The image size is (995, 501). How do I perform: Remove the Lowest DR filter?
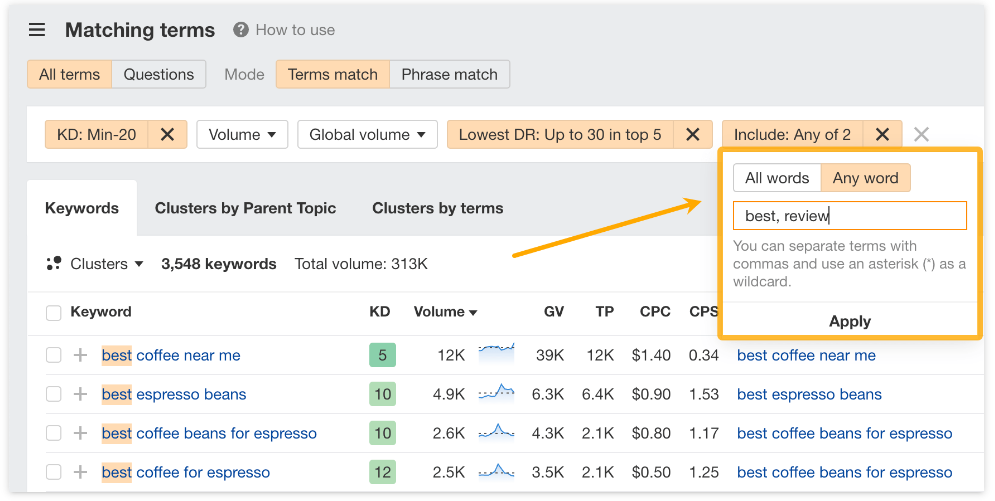(x=692, y=135)
